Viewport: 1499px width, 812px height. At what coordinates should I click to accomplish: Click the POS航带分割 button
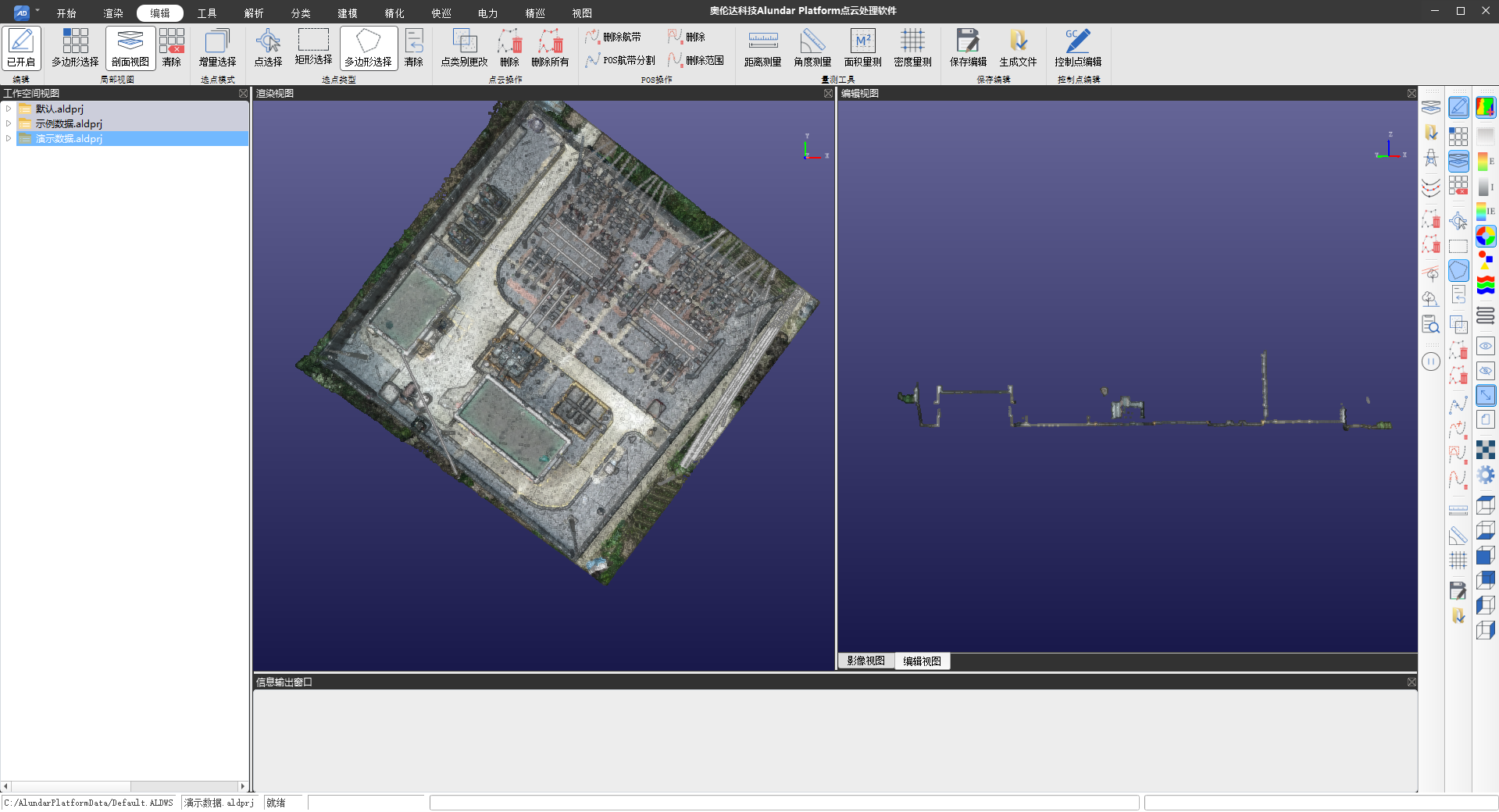pos(620,60)
